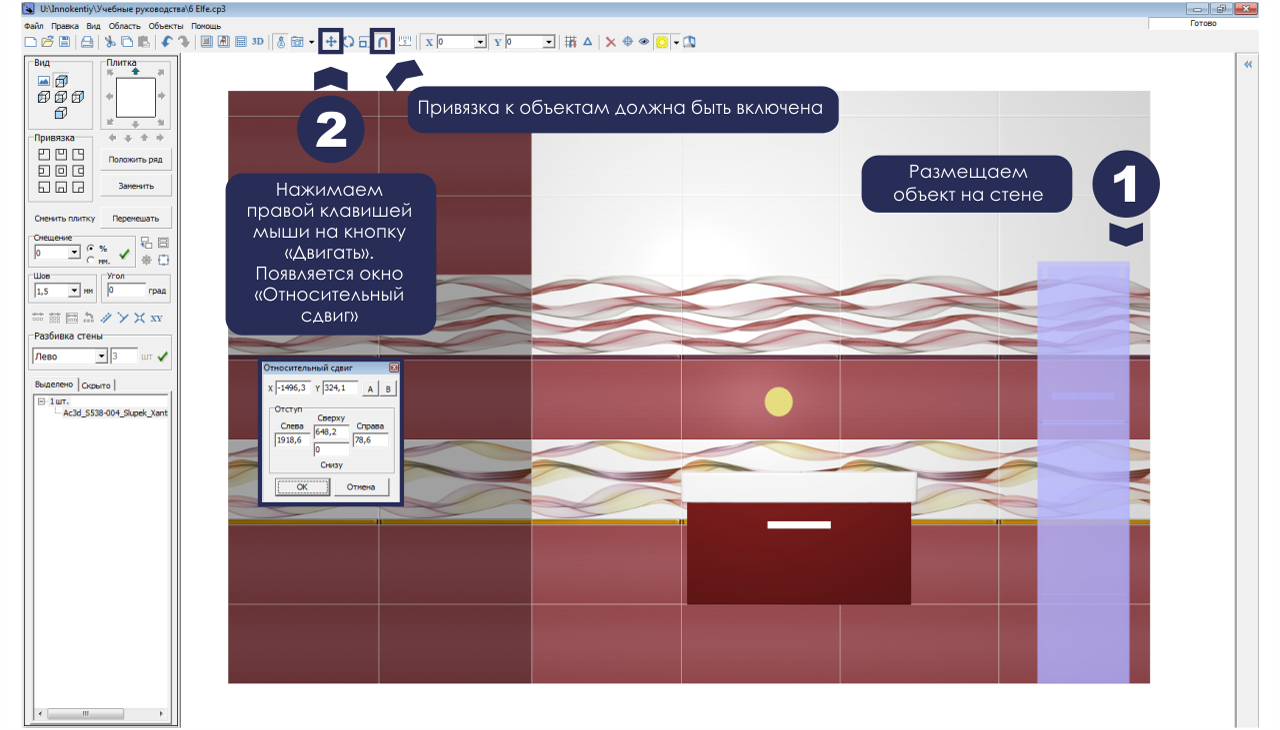The height and width of the screenshot is (730, 1280).
Task: Switch to the Выделено tab
Action: tap(54, 385)
